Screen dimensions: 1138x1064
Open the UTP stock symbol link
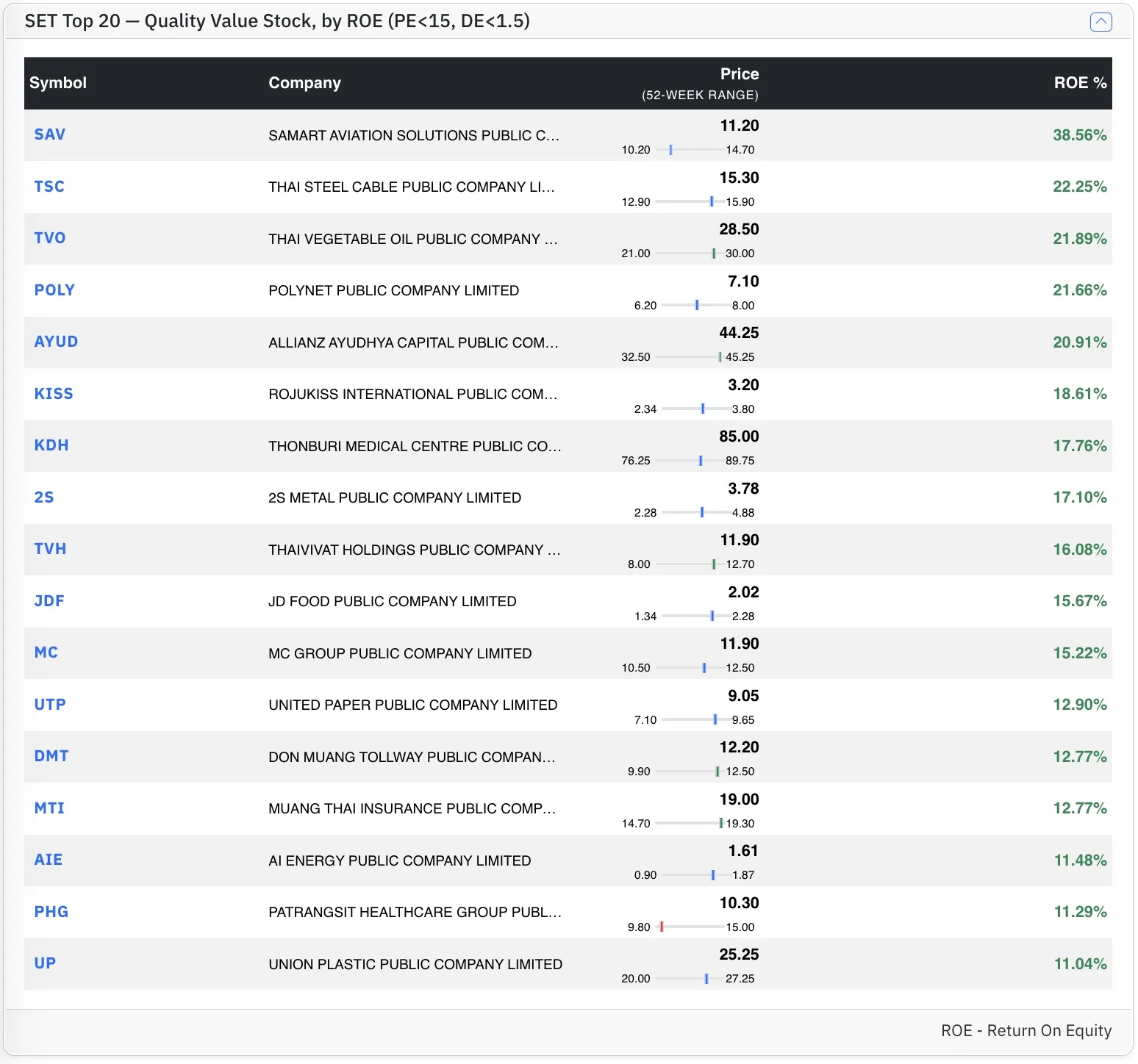click(x=50, y=705)
